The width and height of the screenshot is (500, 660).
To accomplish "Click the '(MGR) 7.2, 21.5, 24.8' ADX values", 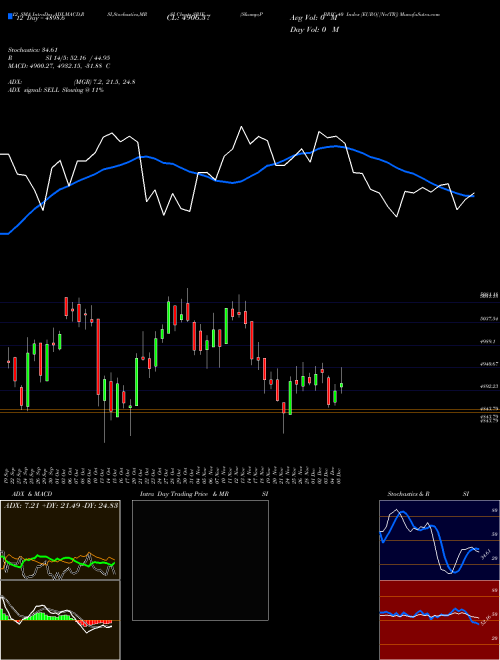I will pos(104,82).
